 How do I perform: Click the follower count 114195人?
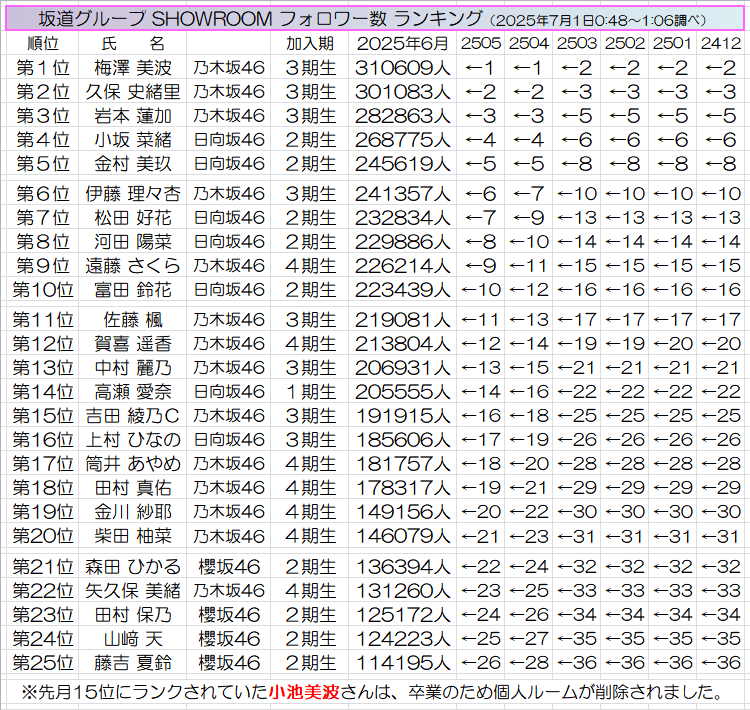[402, 663]
